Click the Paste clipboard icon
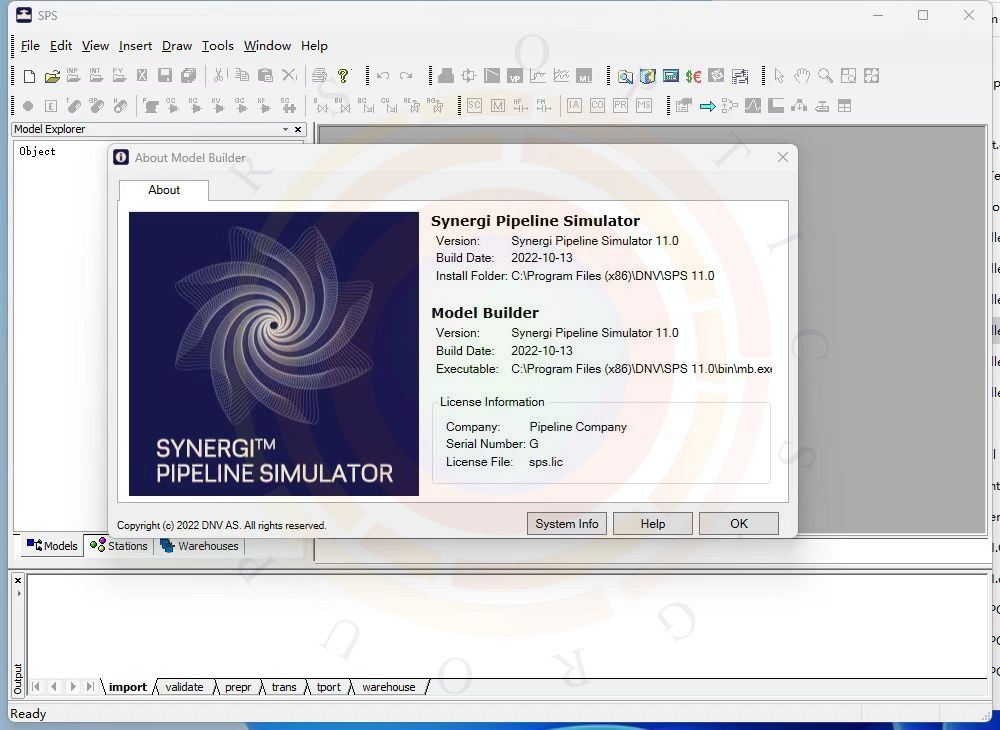This screenshot has height=730, width=1000. (x=265, y=76)
